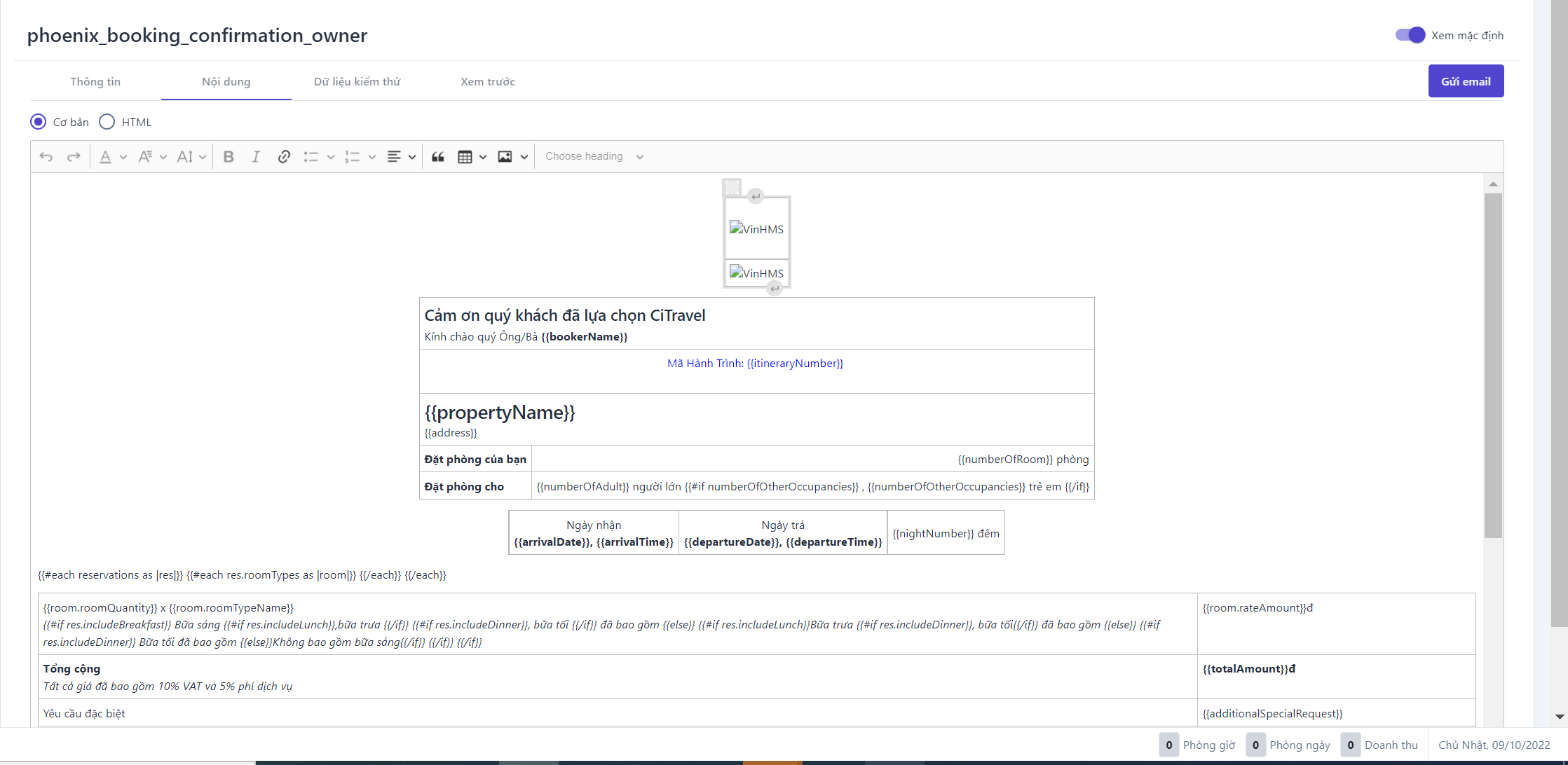Viewport: 1568px width, 765px height.
Task: Click the Gửi email button
Action: point(1466,81)
